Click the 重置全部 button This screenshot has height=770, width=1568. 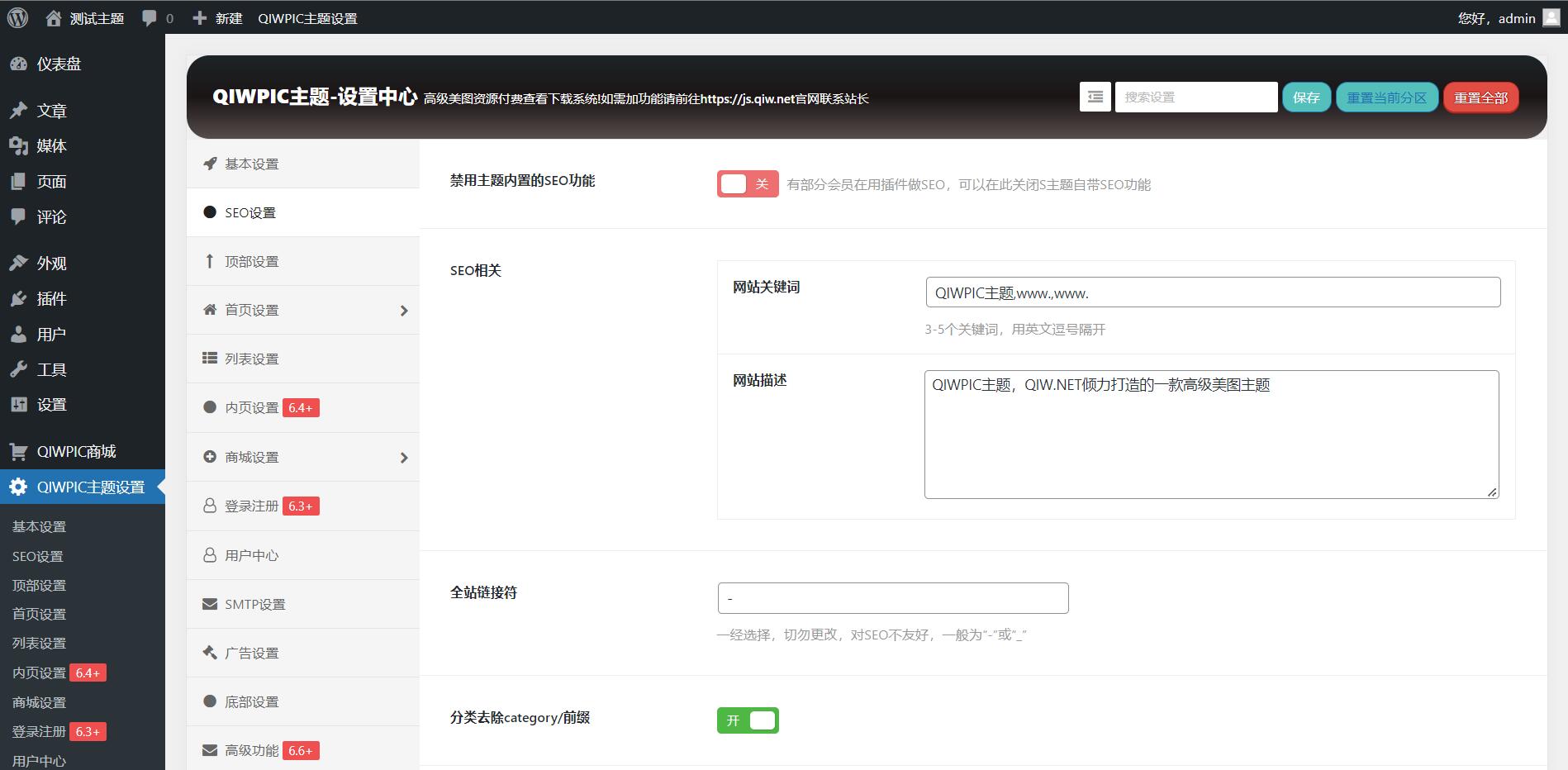pyautogui.click(x=1481, y=97)
